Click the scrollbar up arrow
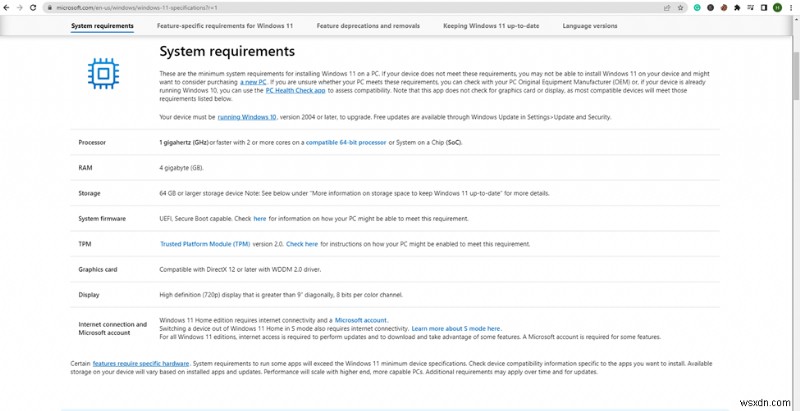The image size is (800, 411). [796, 18]
